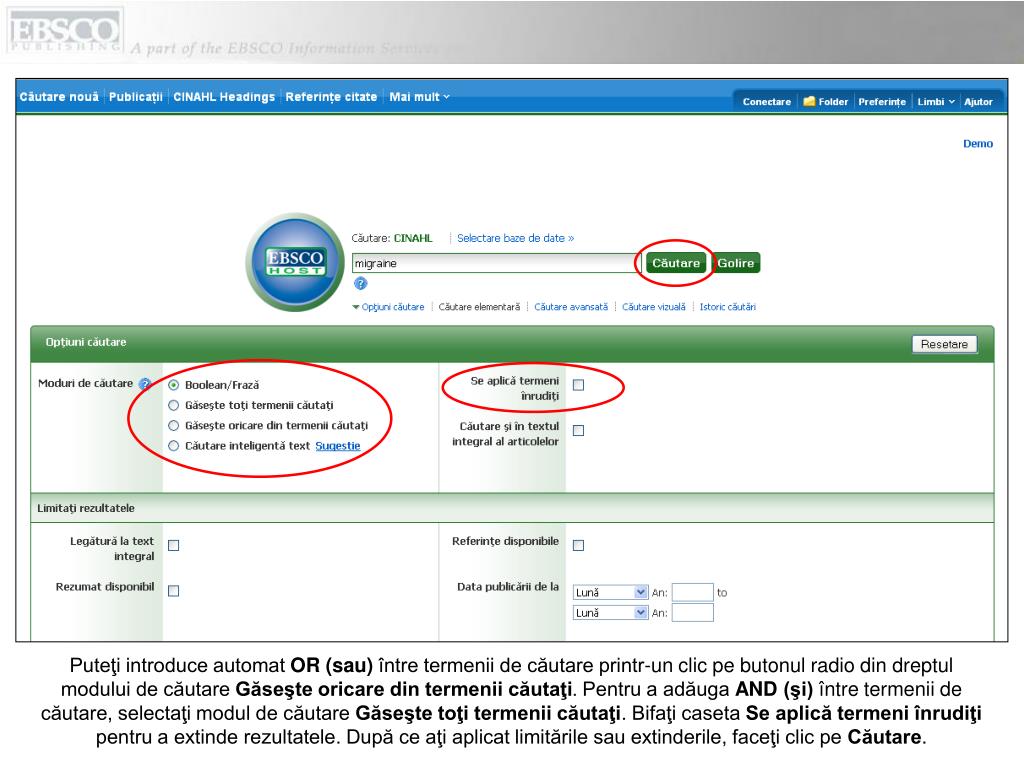This screenshot has width=1024, height=768.
Task: Collapse Opțiuni căutare expander link
Action: (x=389, y=307)
